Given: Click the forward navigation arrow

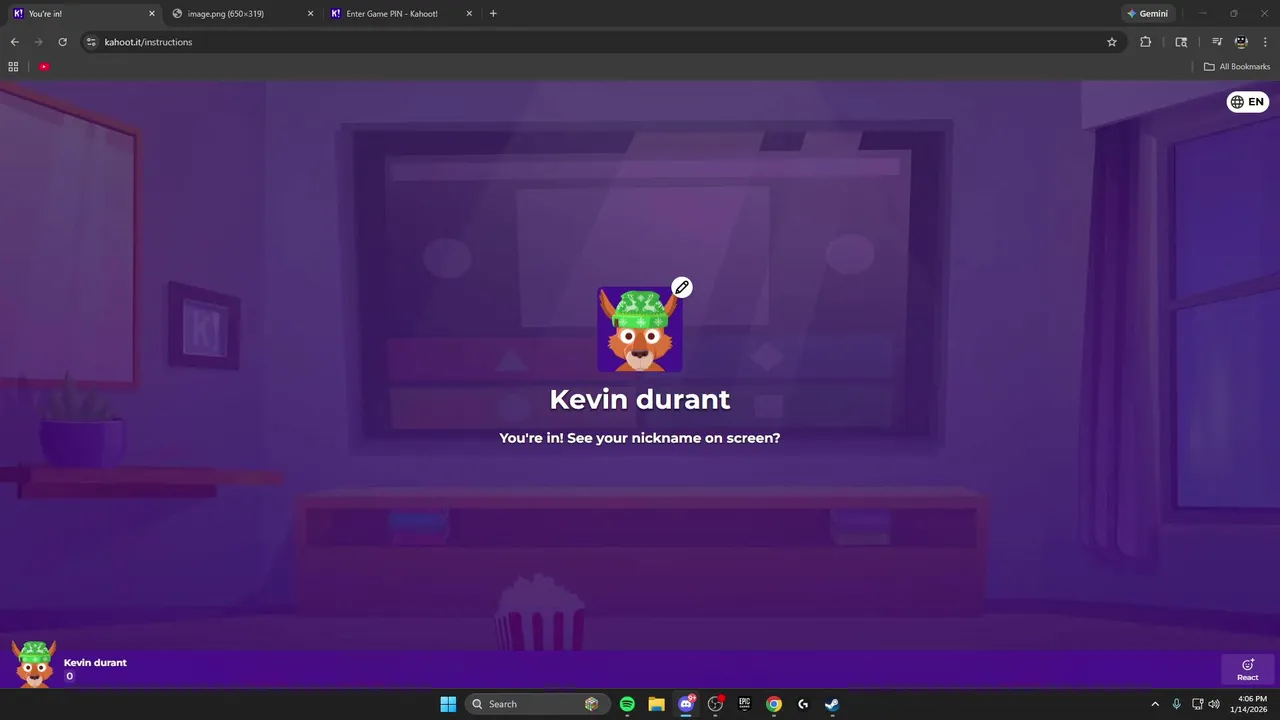Looking at the screenshot, I should point(38,42).
